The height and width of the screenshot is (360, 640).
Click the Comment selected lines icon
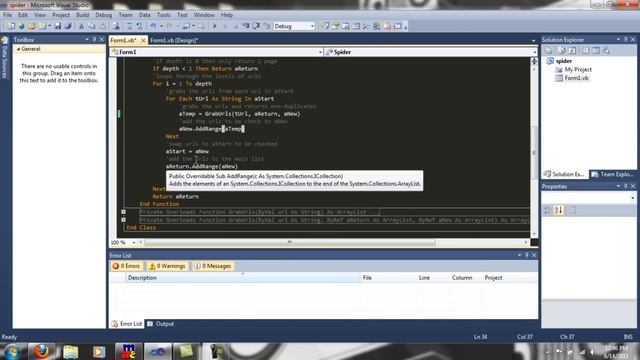[x=129, y=26]
